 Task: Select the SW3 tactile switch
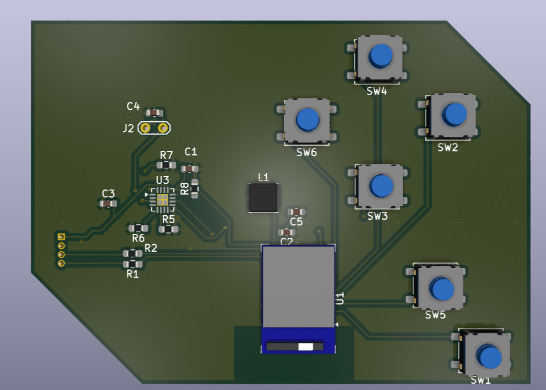coord(378,187)
